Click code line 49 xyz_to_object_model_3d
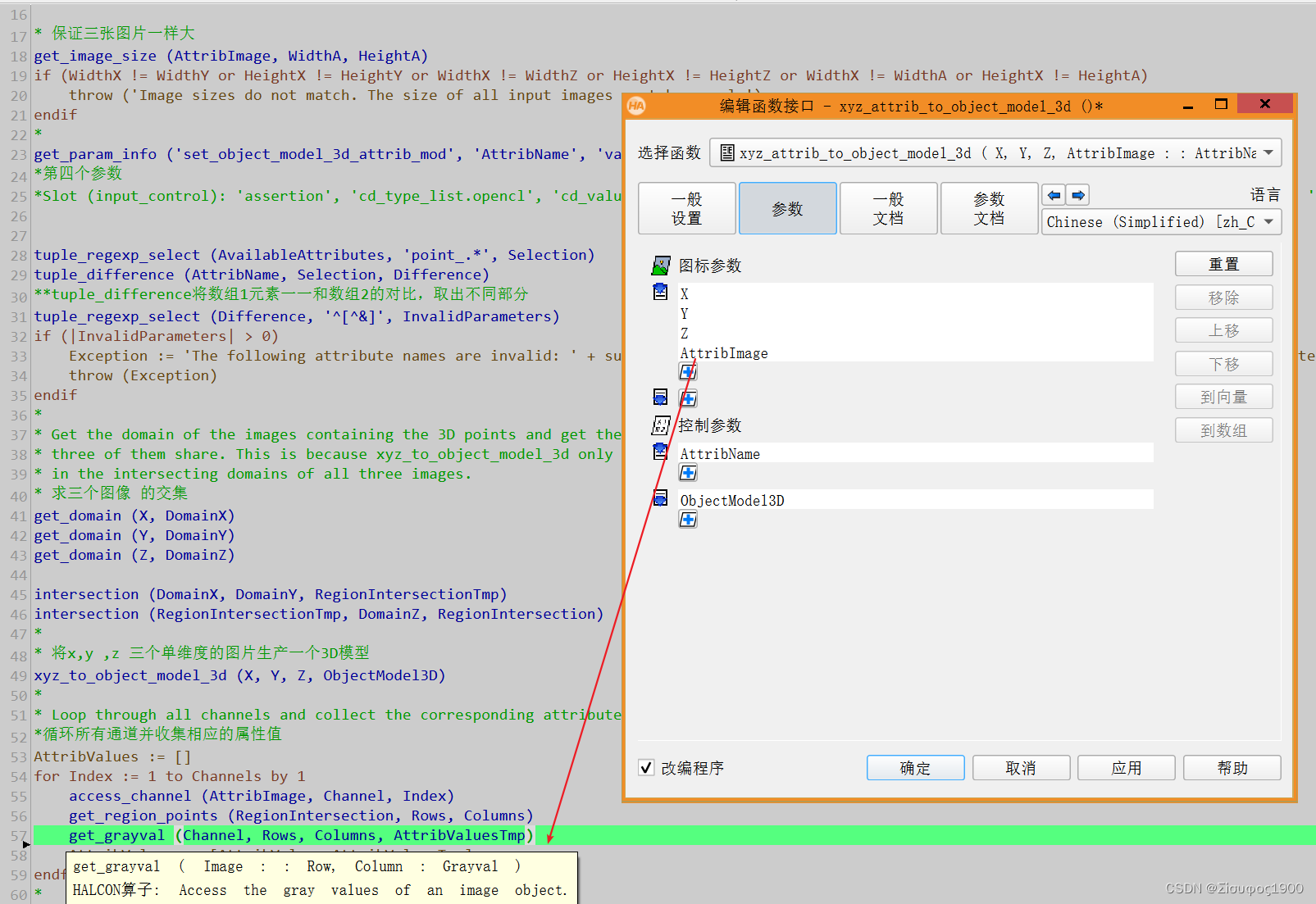This screenshot has height=904, width=1316. 240,675
